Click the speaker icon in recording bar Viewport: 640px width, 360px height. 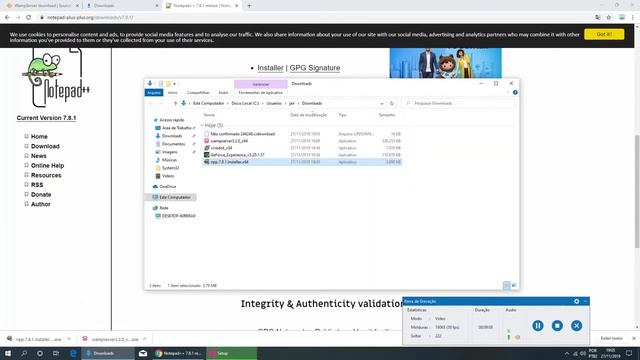click(x=517, y=337)
